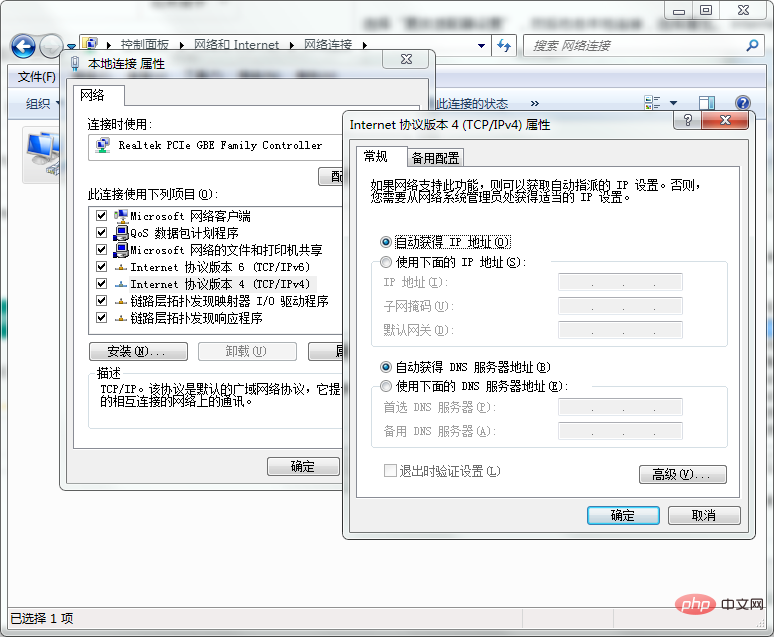
Task: Expand the toolbar overflow chevron »
Action: [535, 104]
